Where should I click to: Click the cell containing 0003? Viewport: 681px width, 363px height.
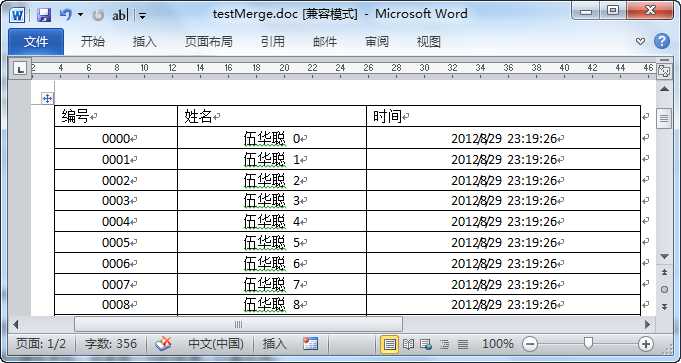tap(116, 201)
